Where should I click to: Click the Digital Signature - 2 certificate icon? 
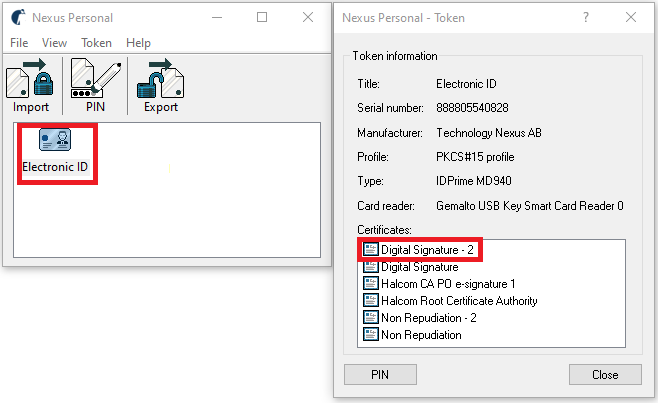click(369, 249)
